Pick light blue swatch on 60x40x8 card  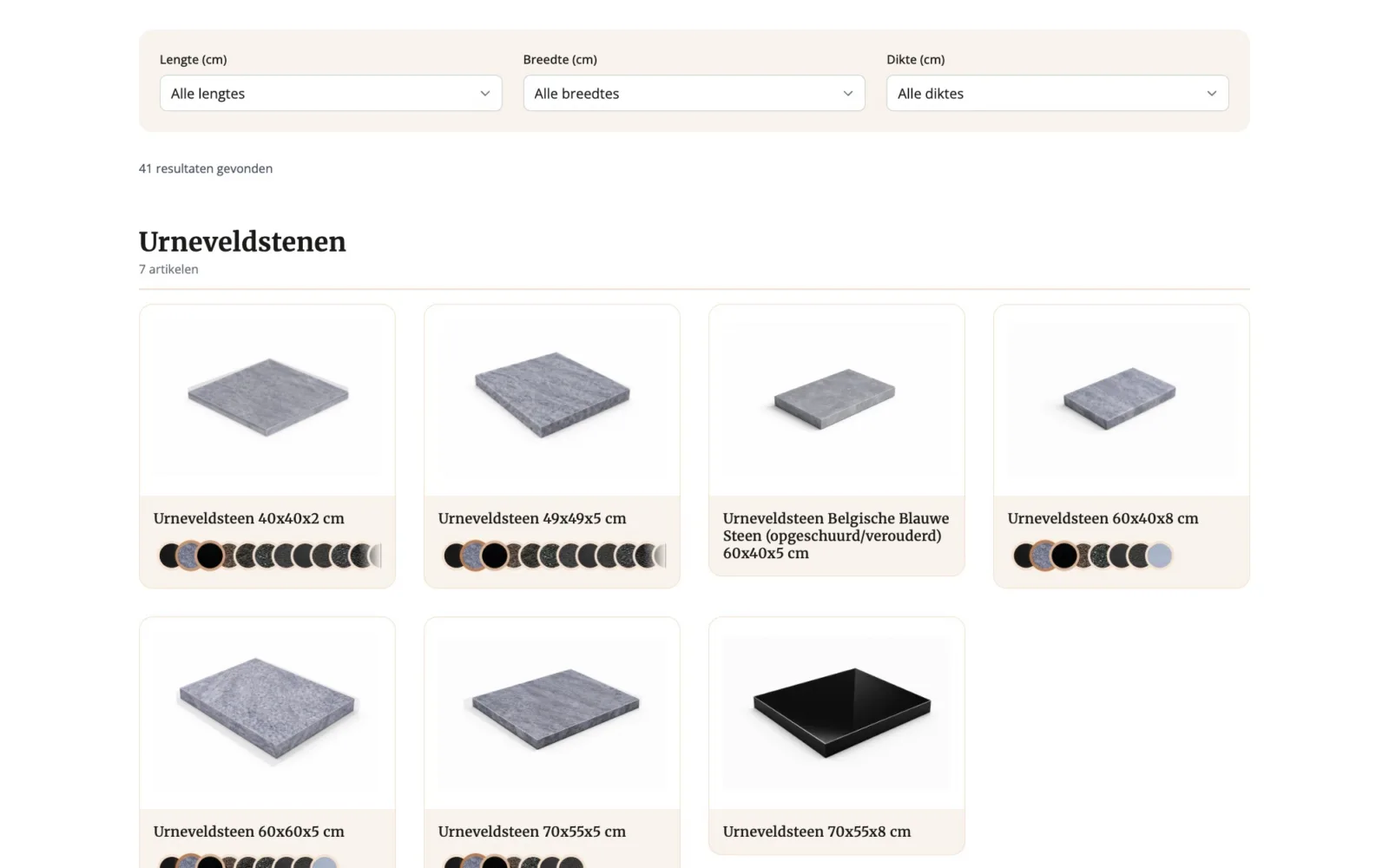(x=1160, y=556)
